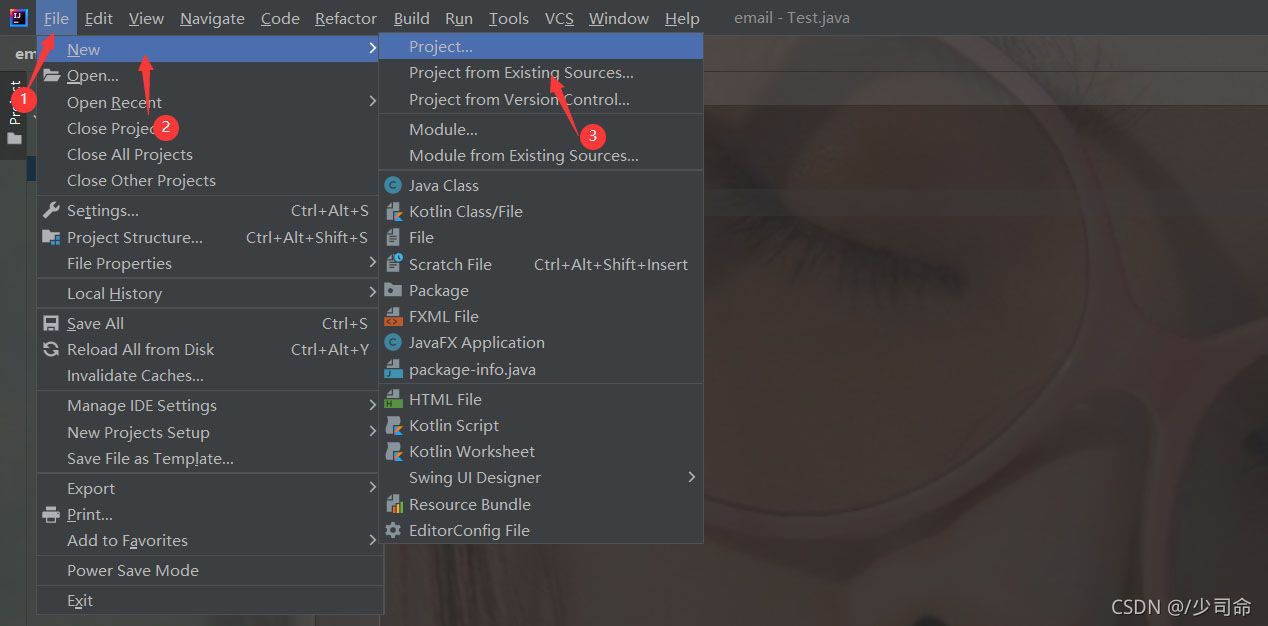1268x626 pixels.
Task: Select Project from Existing Sources...
Action: 541,72
